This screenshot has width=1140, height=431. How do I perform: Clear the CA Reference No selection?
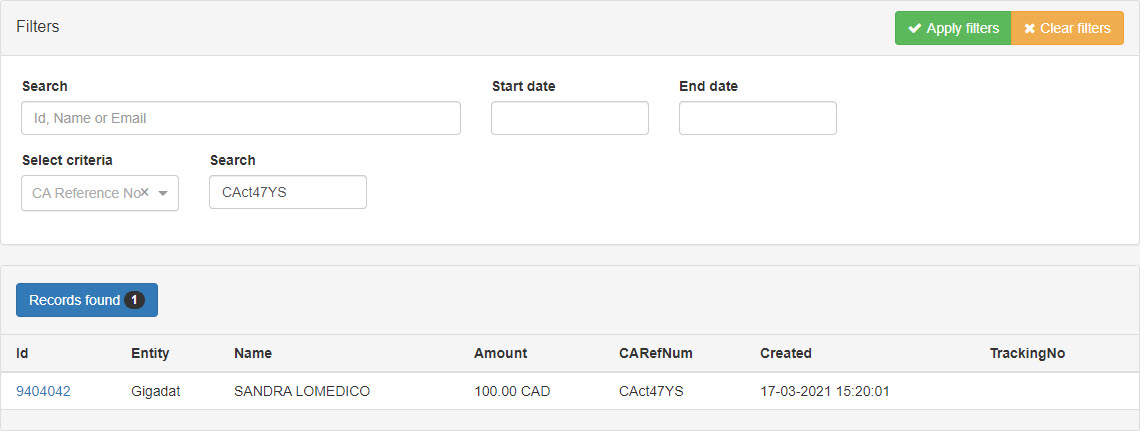145,192
